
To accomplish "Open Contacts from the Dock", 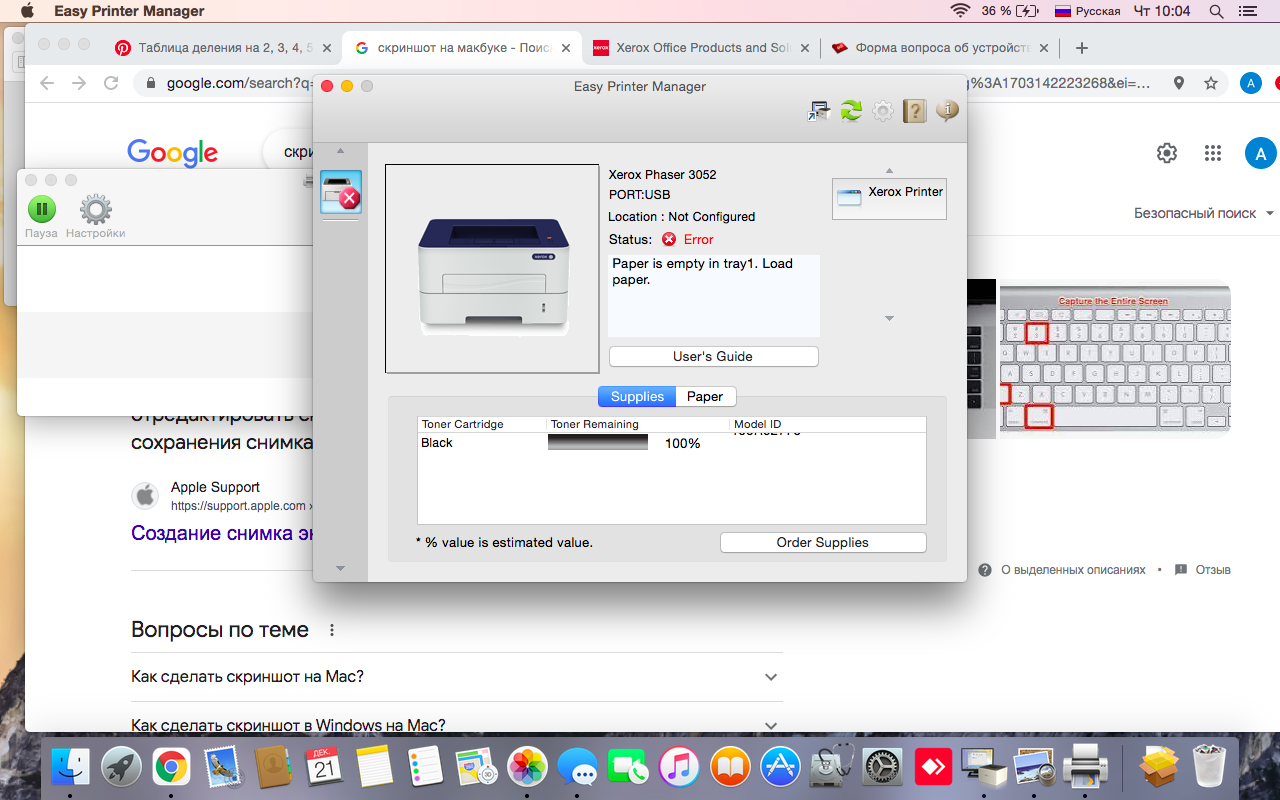I will tap(273, 767).
